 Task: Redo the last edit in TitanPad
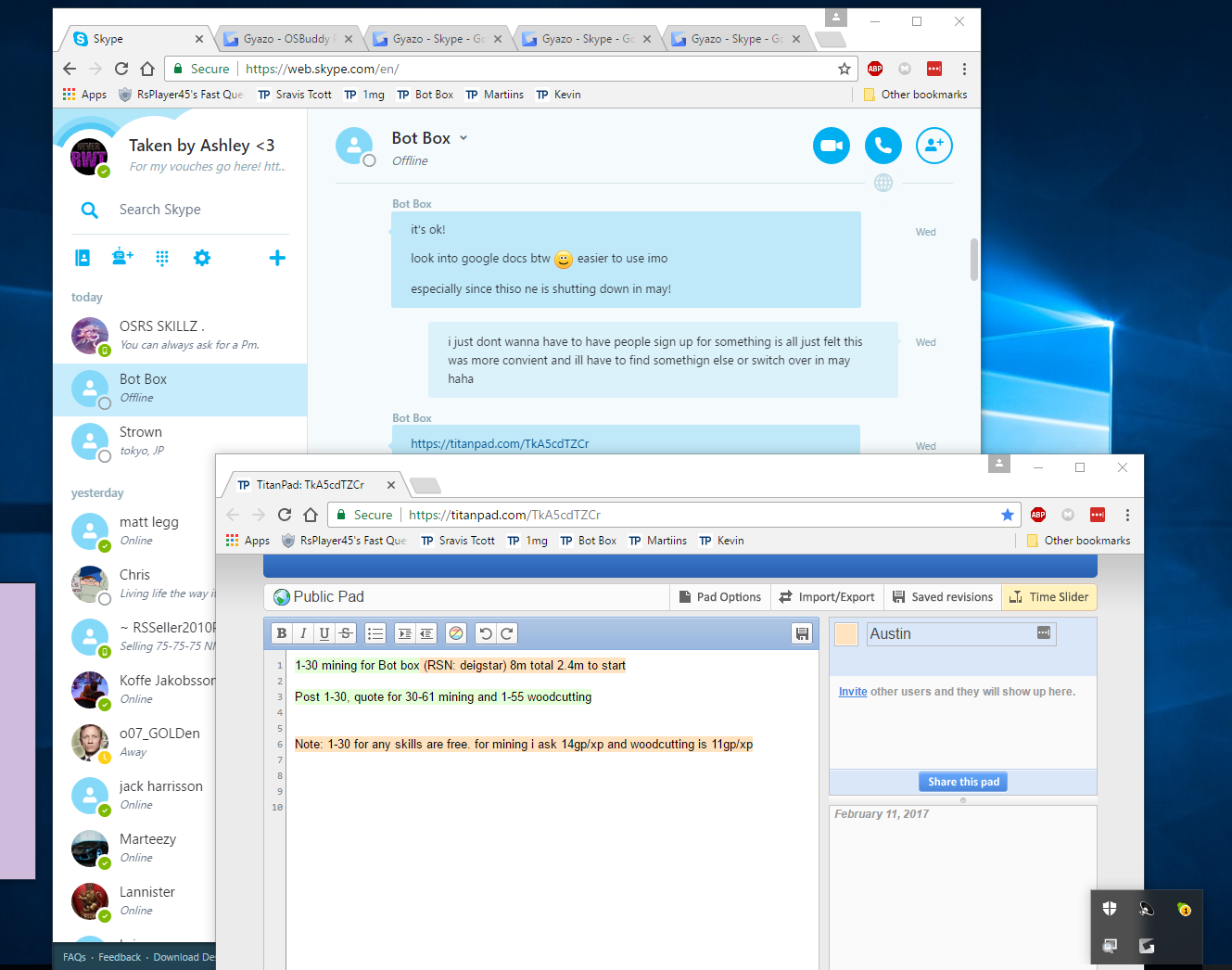(x=507, y=633)
